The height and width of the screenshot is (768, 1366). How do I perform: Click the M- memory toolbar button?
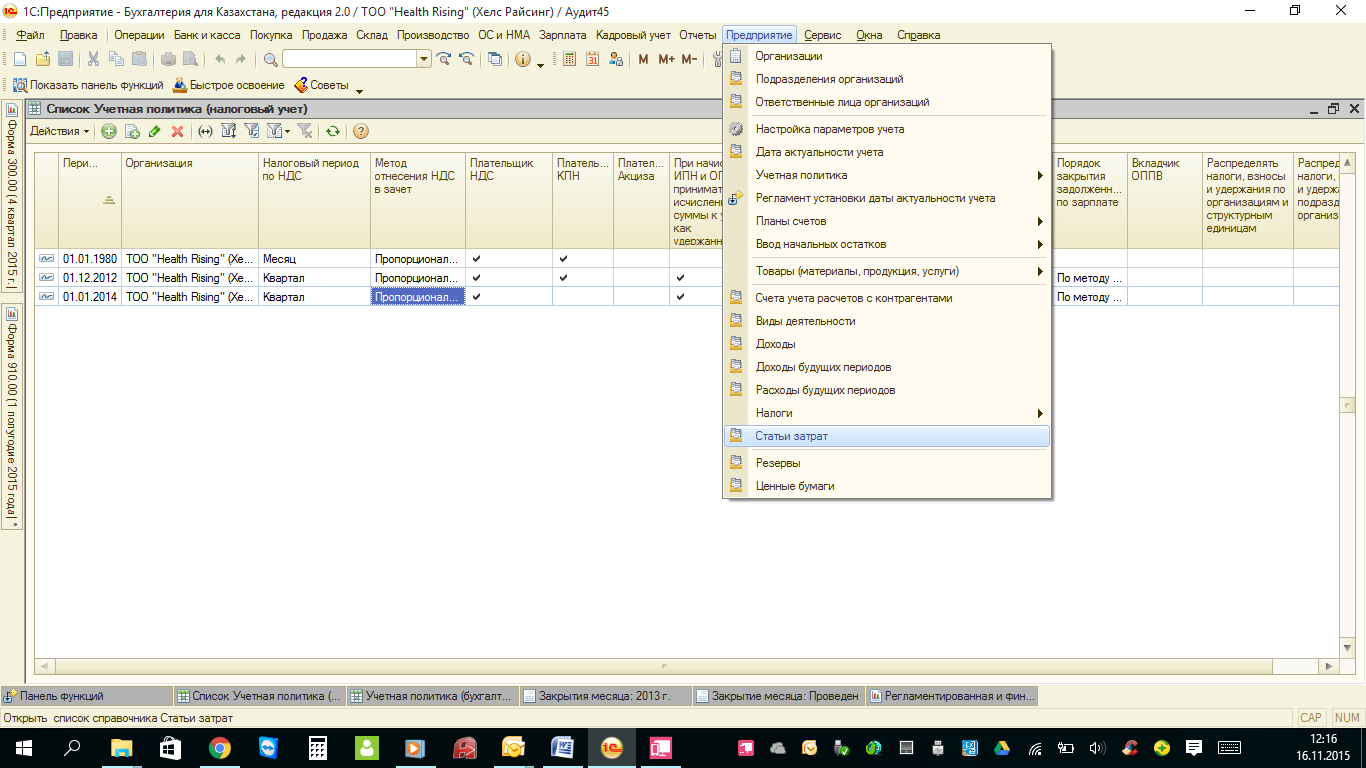pos(689,59)
